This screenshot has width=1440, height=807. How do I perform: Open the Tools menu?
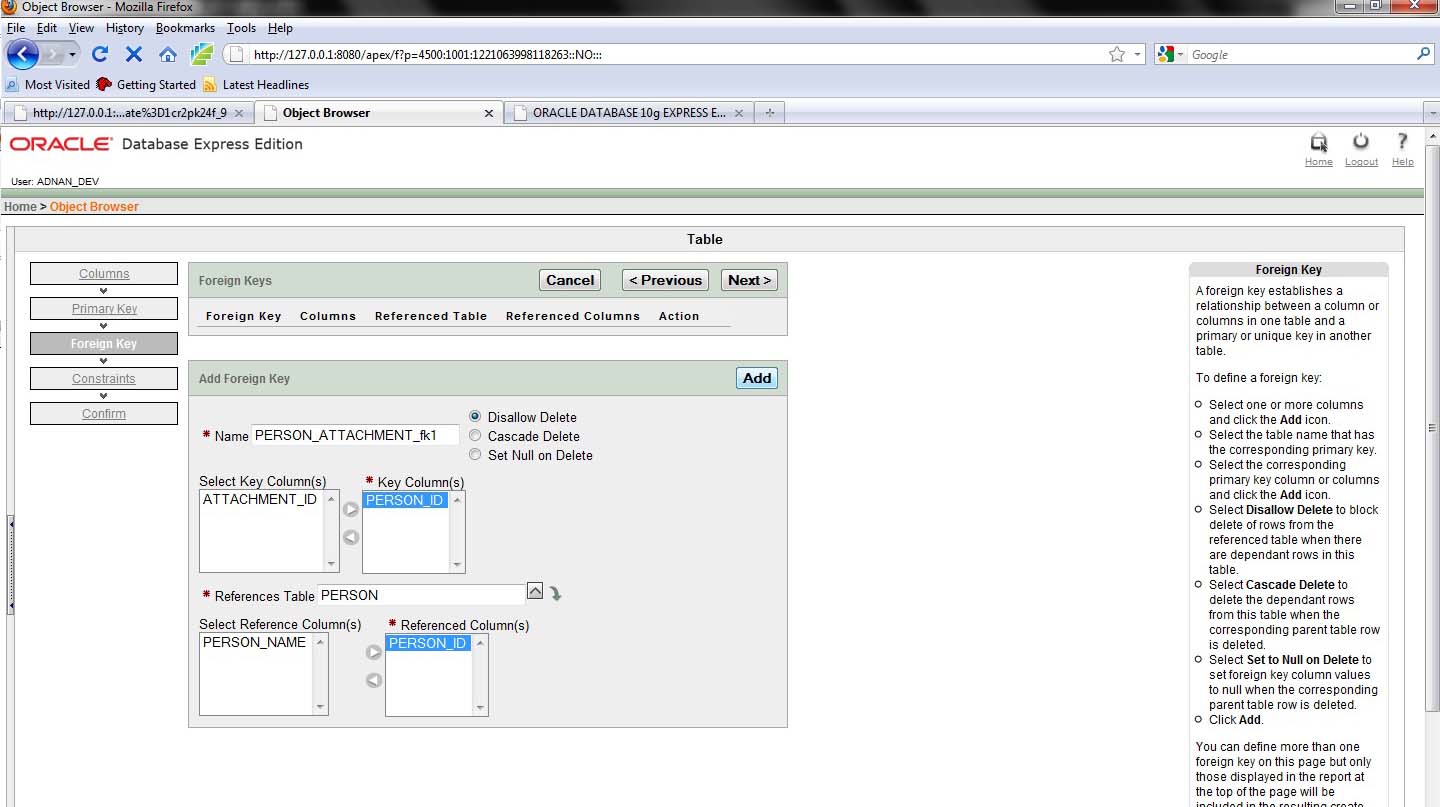(241, 28)
